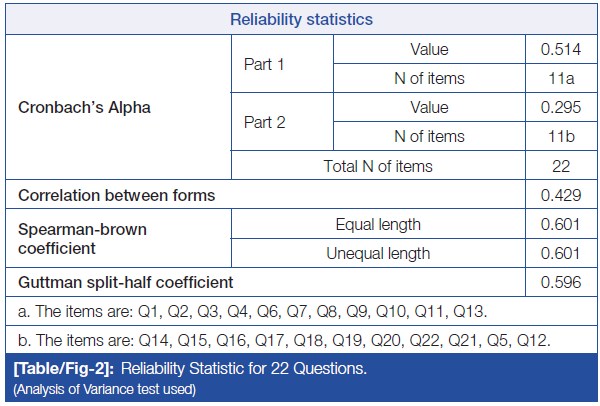Click the correlation value 0.429
The width and height of the screenshot is (600, 406).
[x=561, y=195]
